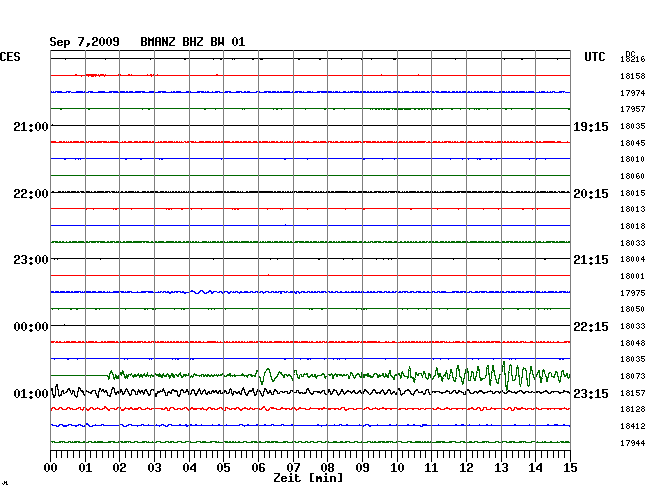The height and width of the screenshot is (494, 650).
Task: Click the DC value 17944
Action: 633,443
